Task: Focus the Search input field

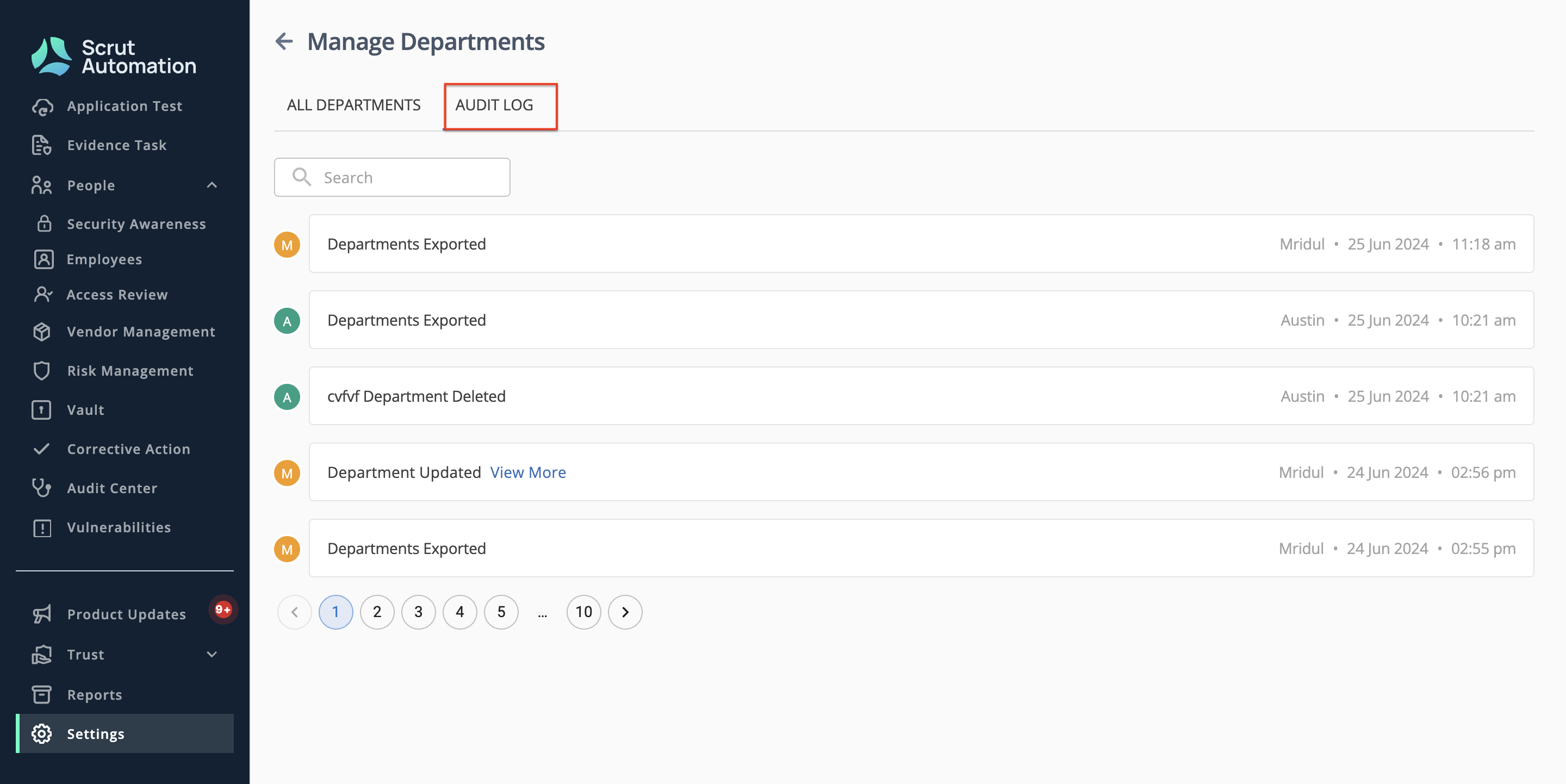Action: 392,177
